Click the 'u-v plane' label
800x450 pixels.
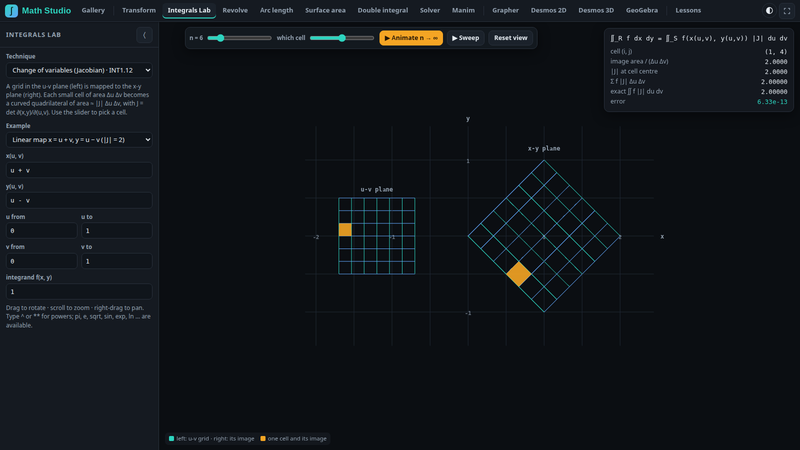pos(377,189)
